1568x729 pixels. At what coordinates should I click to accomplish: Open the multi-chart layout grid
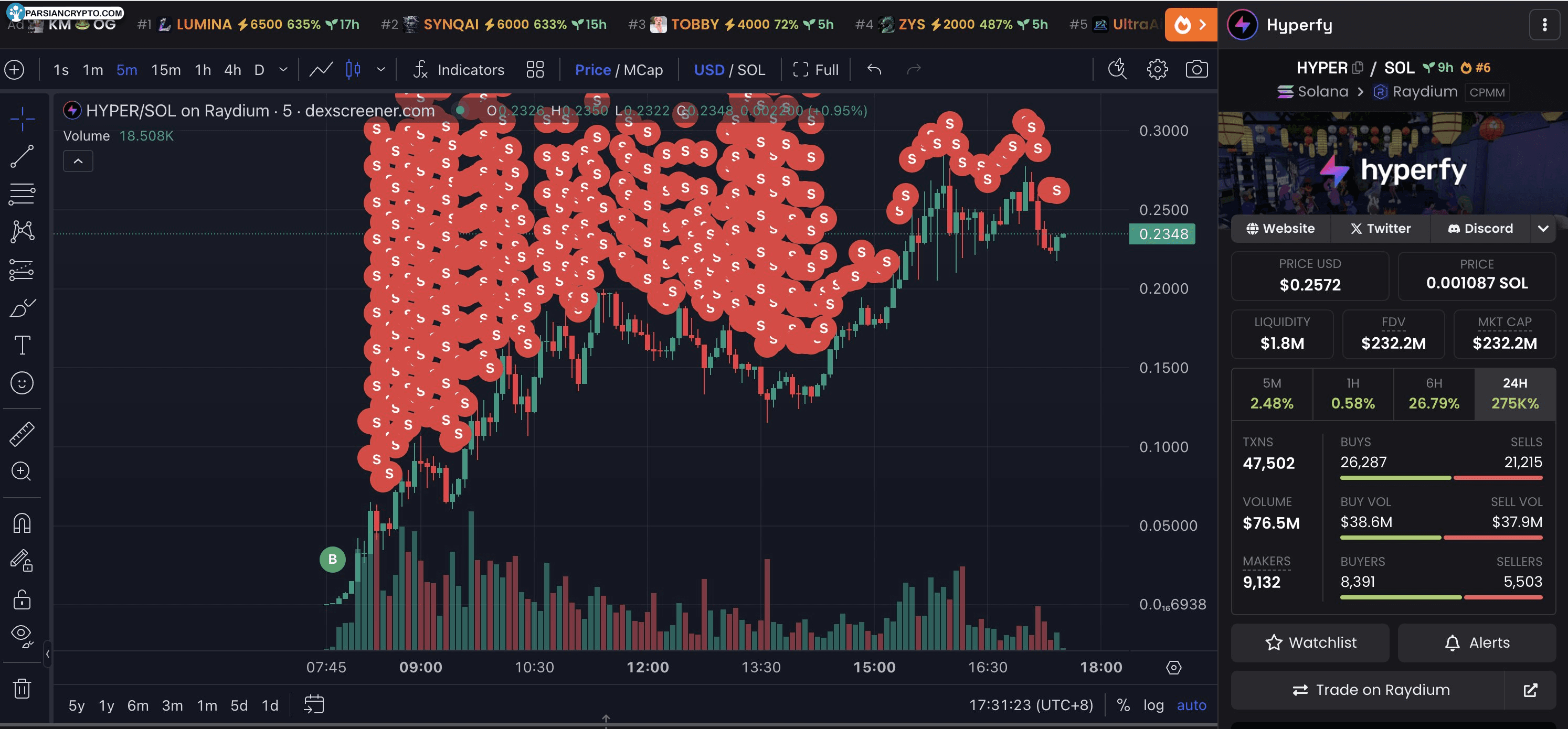535,70
